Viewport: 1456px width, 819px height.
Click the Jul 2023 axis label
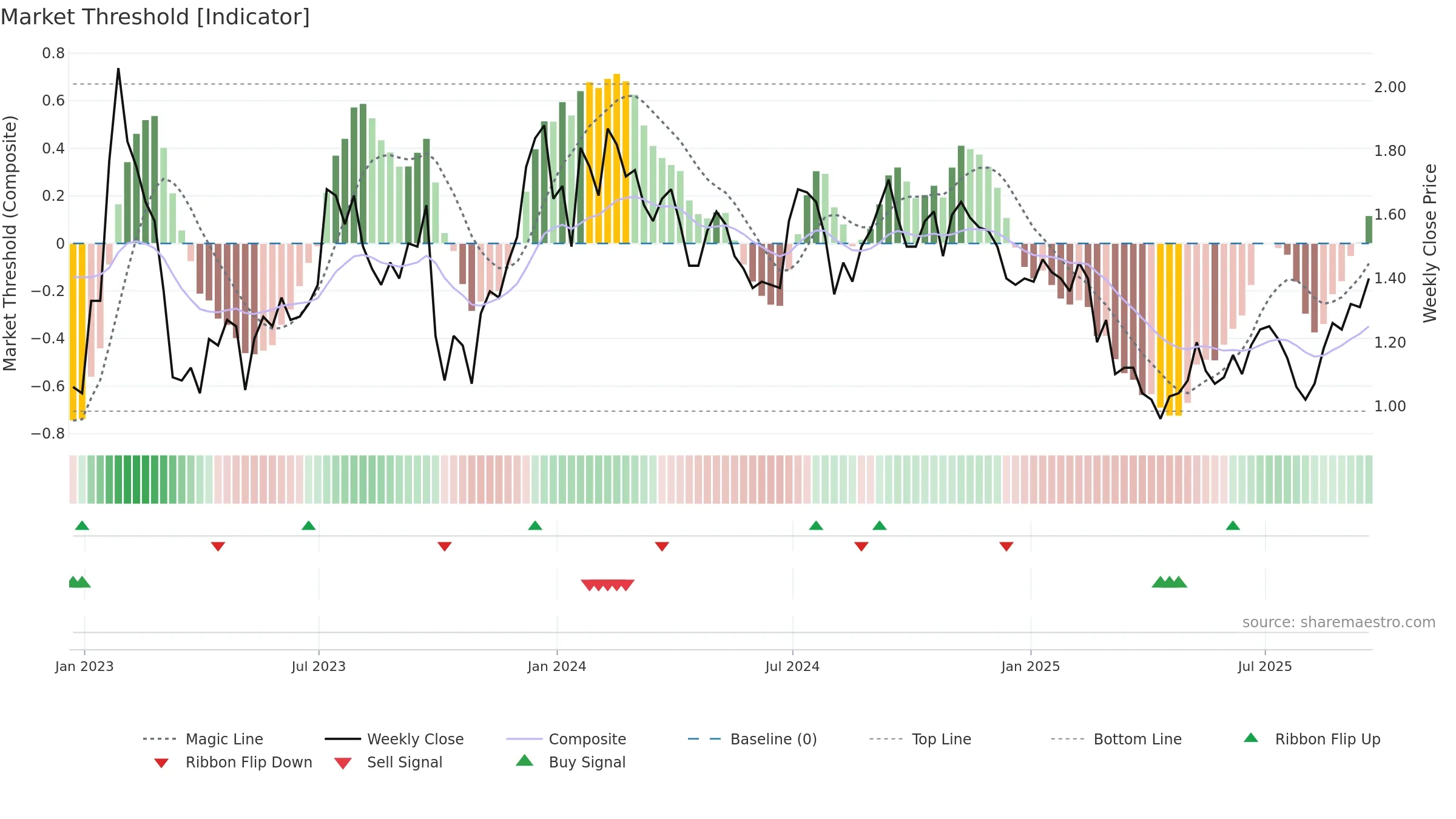[x=318, y=666]
